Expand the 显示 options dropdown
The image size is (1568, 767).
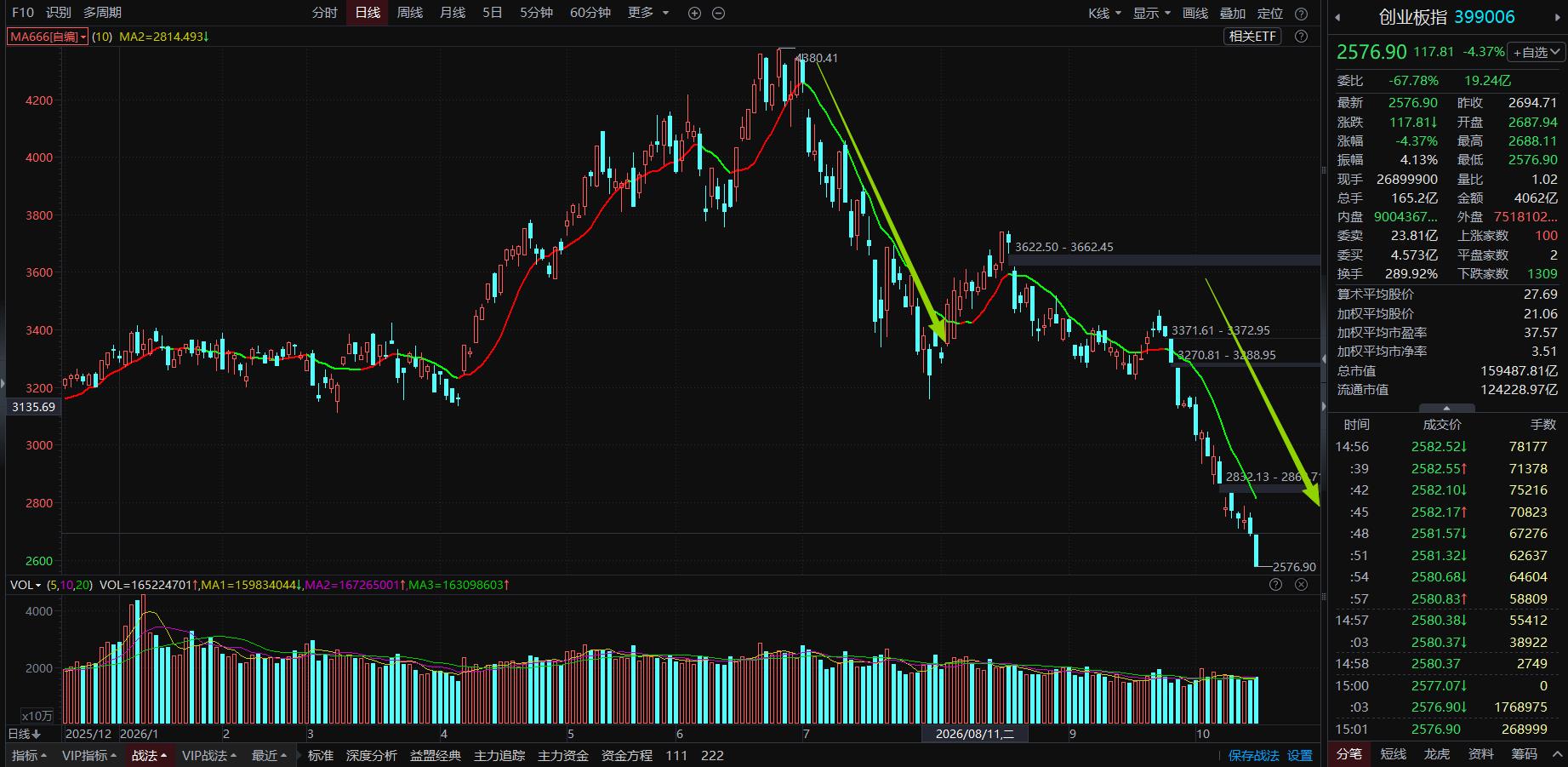click(1152, 13)
